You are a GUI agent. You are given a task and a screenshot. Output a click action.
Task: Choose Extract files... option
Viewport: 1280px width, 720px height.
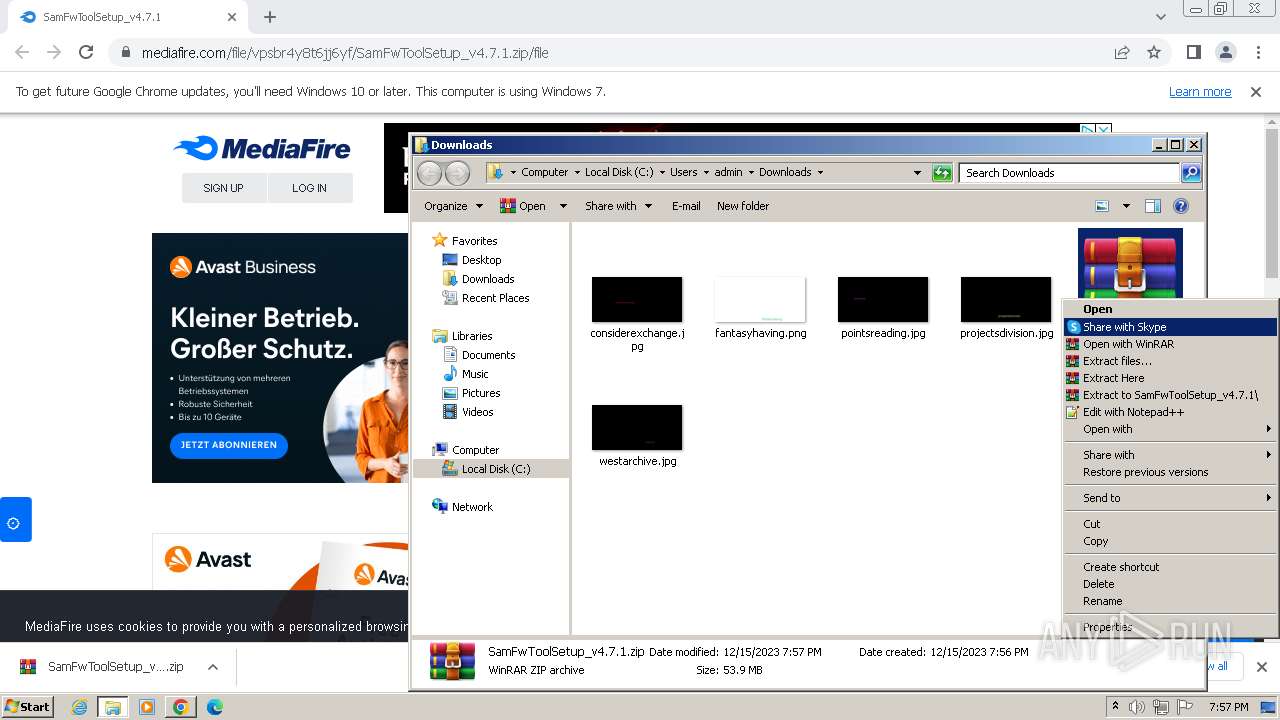pyautogui.click(x=1171, y=361)
